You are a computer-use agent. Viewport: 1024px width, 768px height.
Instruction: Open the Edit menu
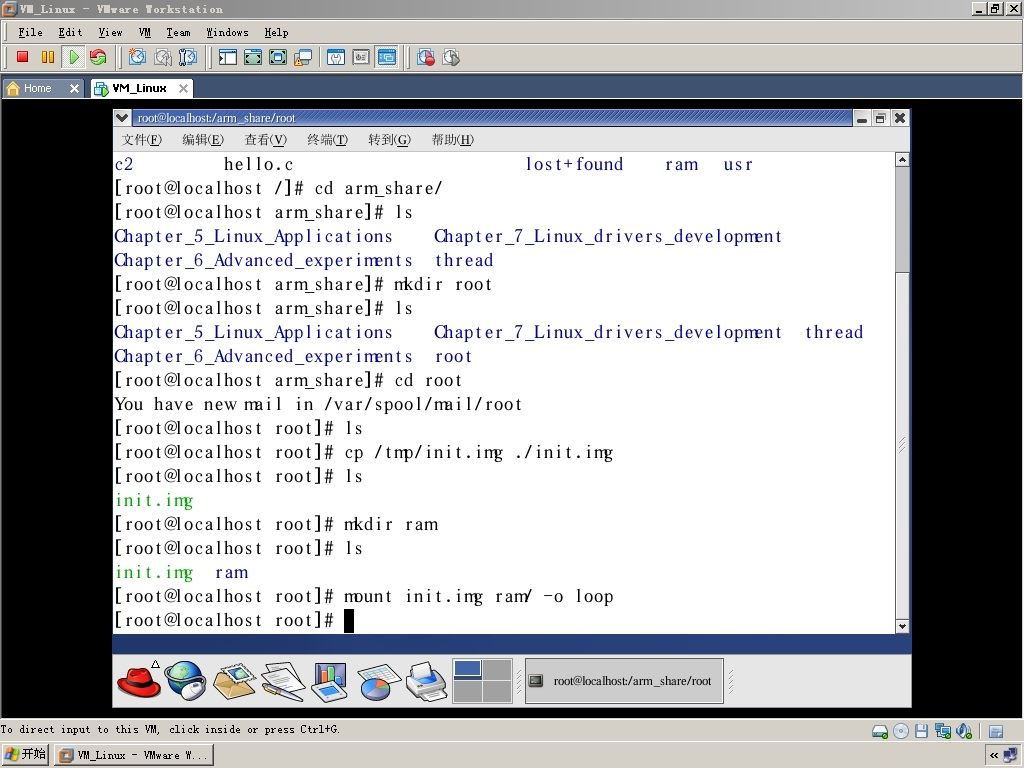pyautogui.click(x=70, y=32)
